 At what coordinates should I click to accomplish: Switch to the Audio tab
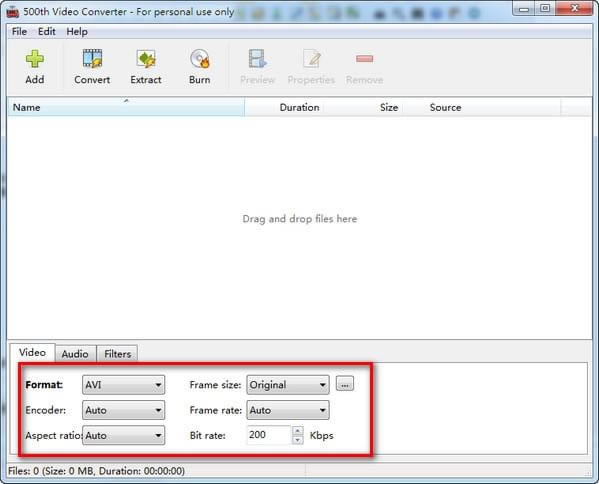pos(75,354)
